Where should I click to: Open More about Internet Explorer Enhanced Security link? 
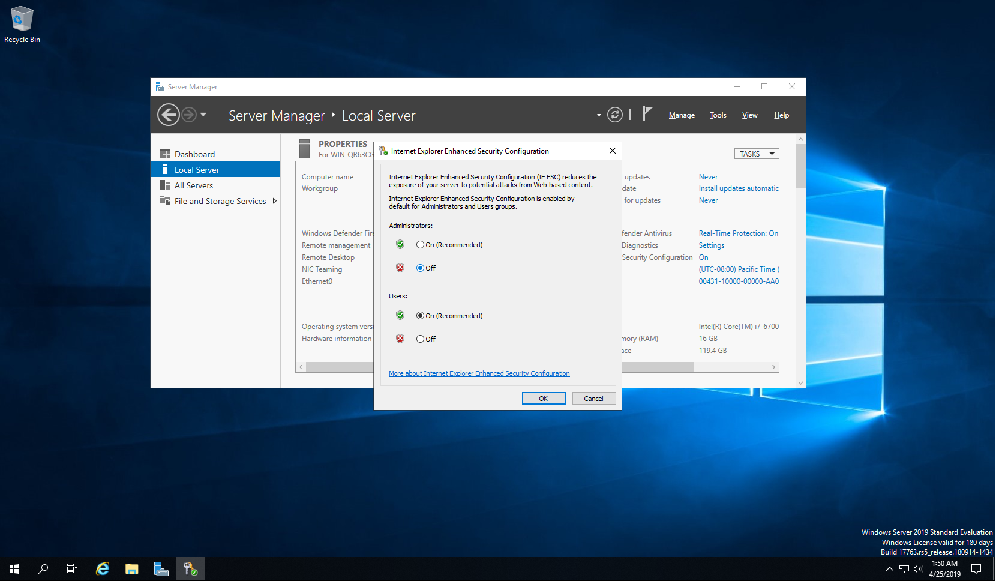coord(479,374)
